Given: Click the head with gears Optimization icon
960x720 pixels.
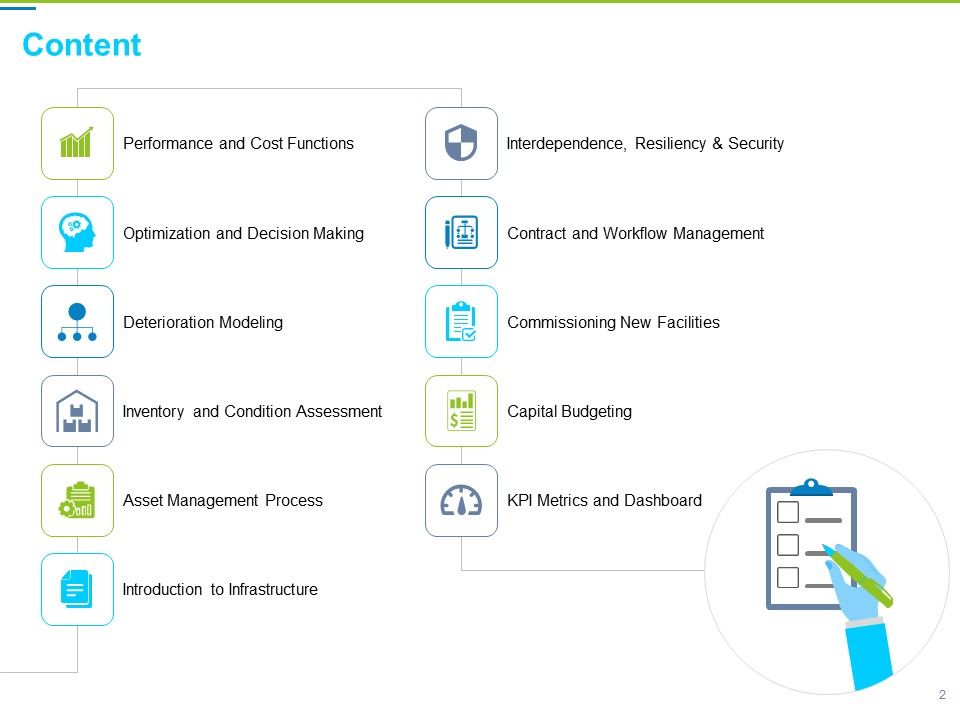Looking at the screenshot, I should [77, 232].
